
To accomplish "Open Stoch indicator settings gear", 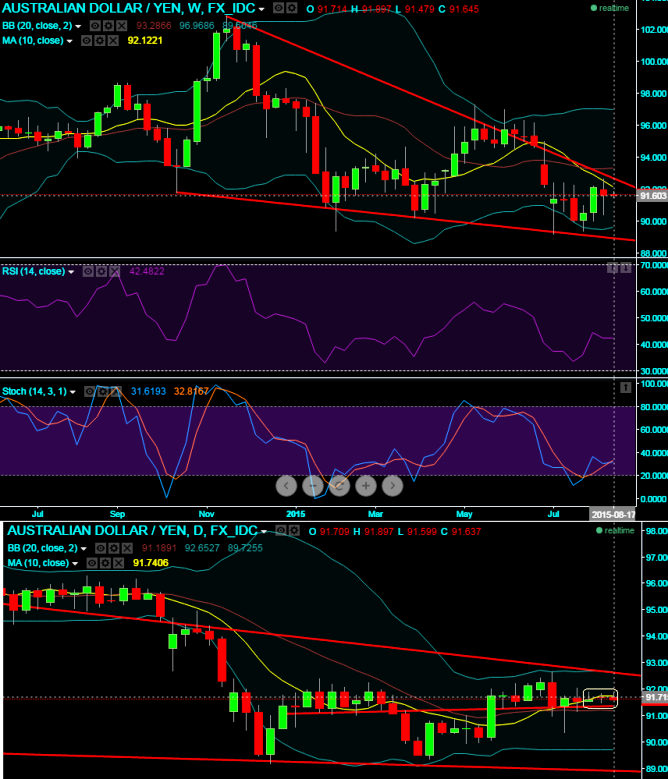I will tap(102, 391).
